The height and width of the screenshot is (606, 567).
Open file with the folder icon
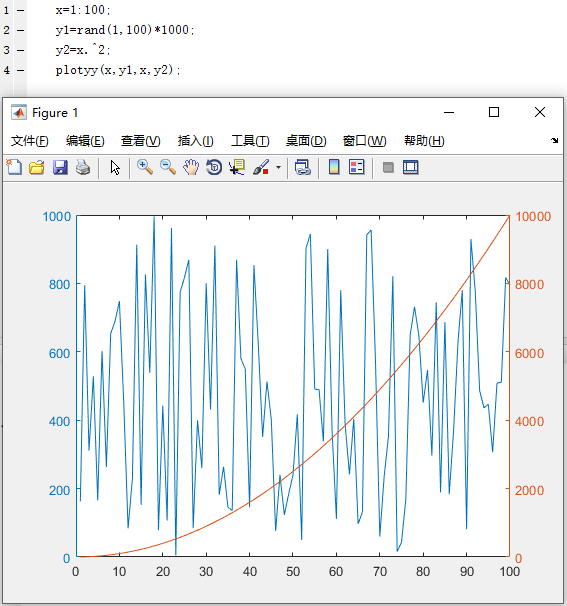pos(37,167)
